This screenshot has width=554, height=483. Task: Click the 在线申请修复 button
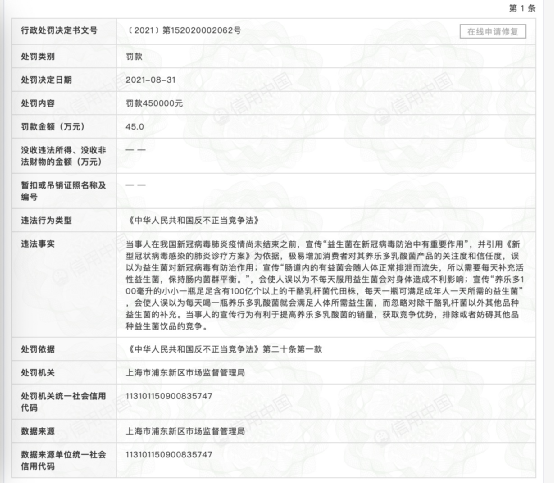pyautogui.click(x=493, y=31)
